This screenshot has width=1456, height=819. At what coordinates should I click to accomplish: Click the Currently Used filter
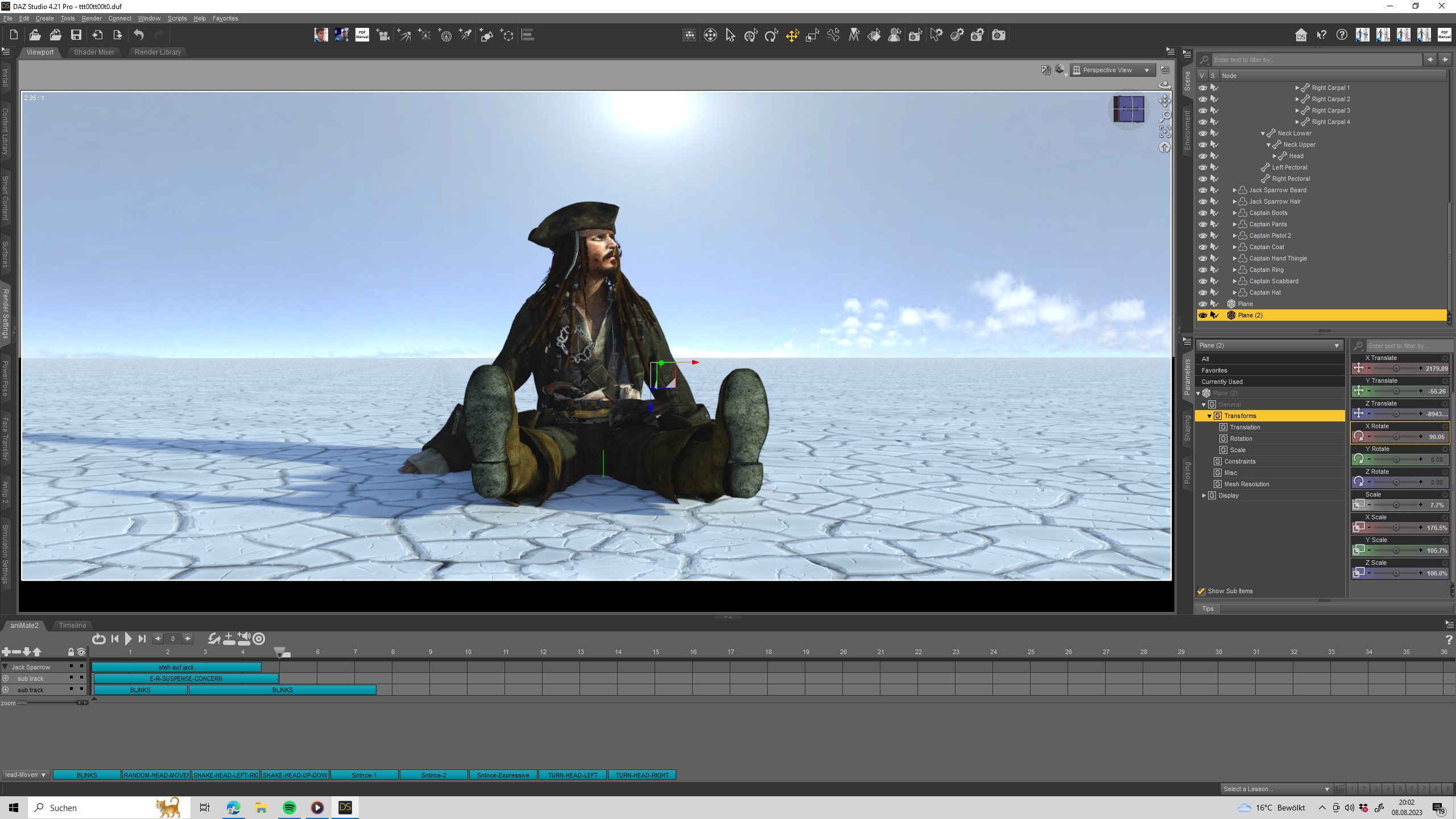pos(1269,382)
